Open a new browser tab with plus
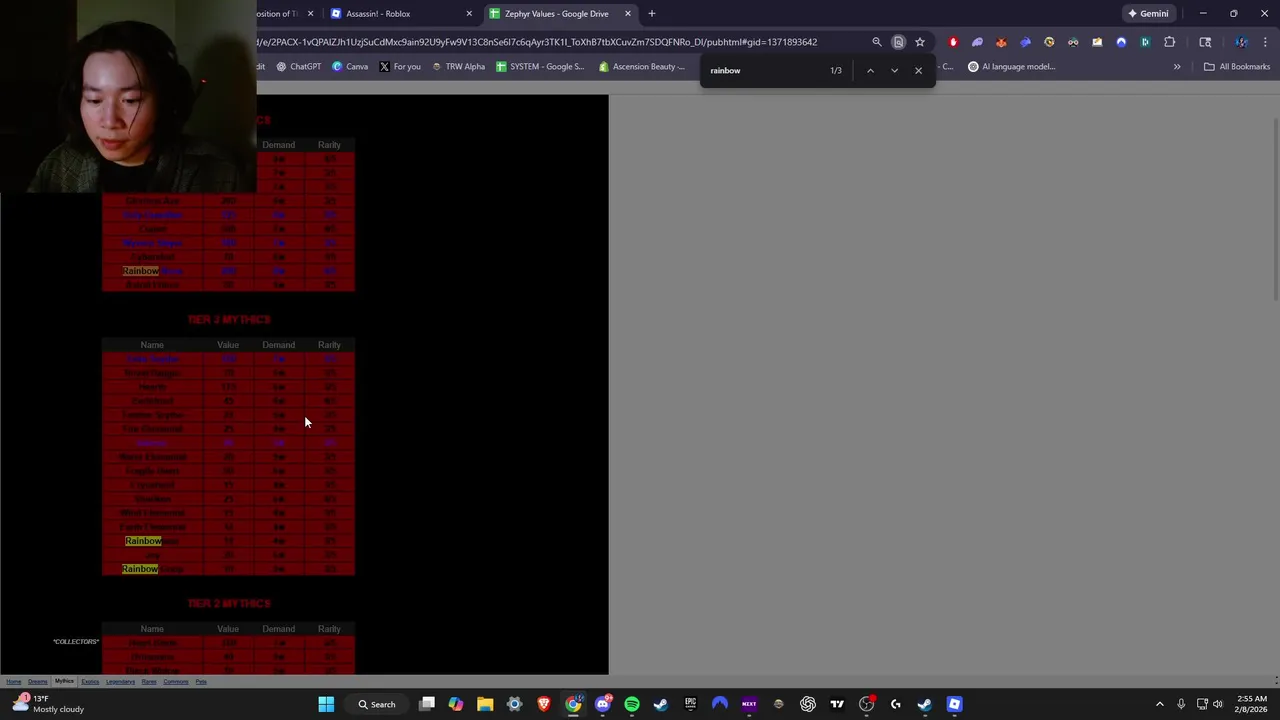This screenshot has width=1280, height=720. click(x=652, y=14)
